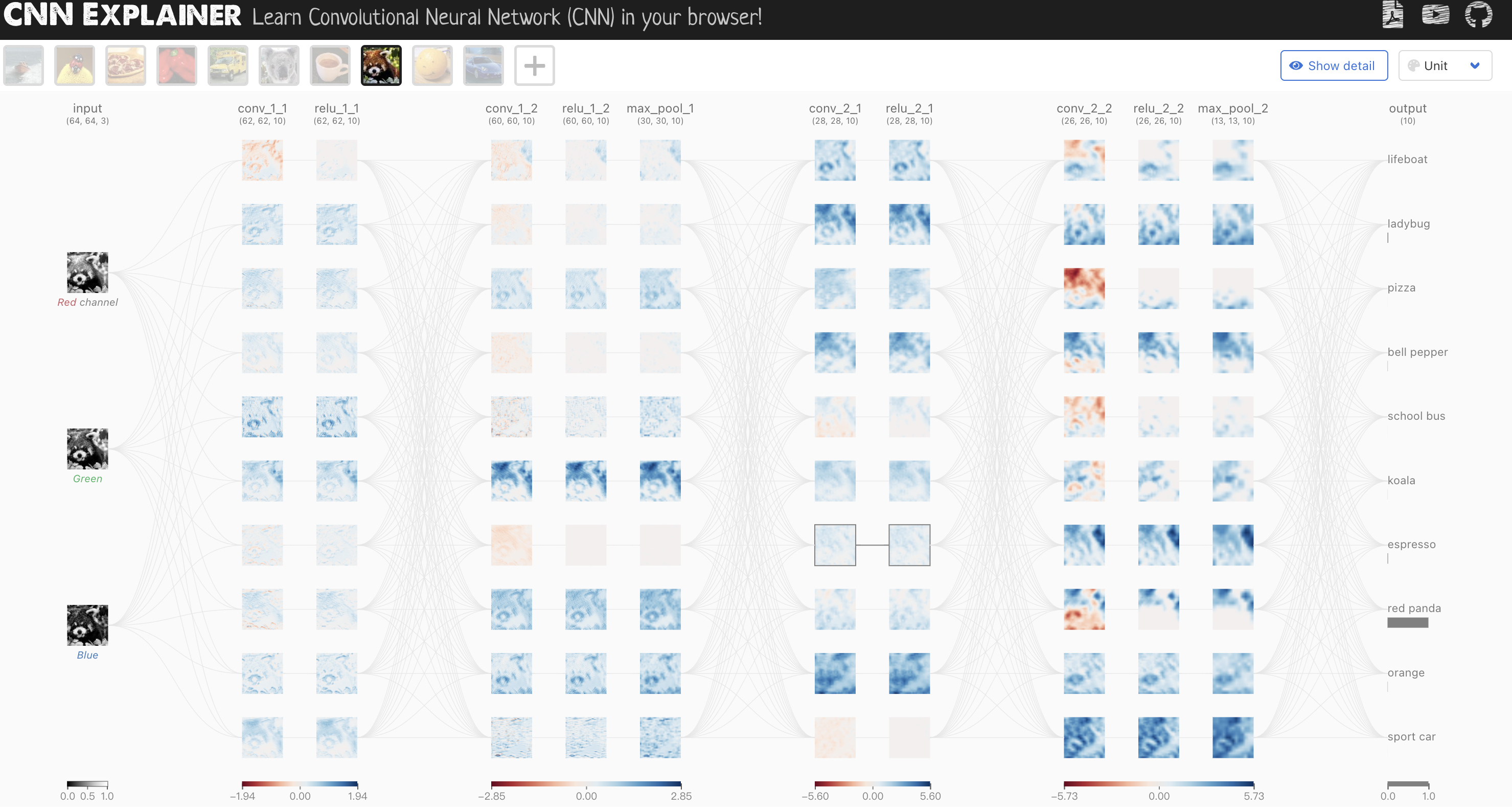Expand the Unit selector dropdown arrow

pyautogui.click(x=1477, y=65)
